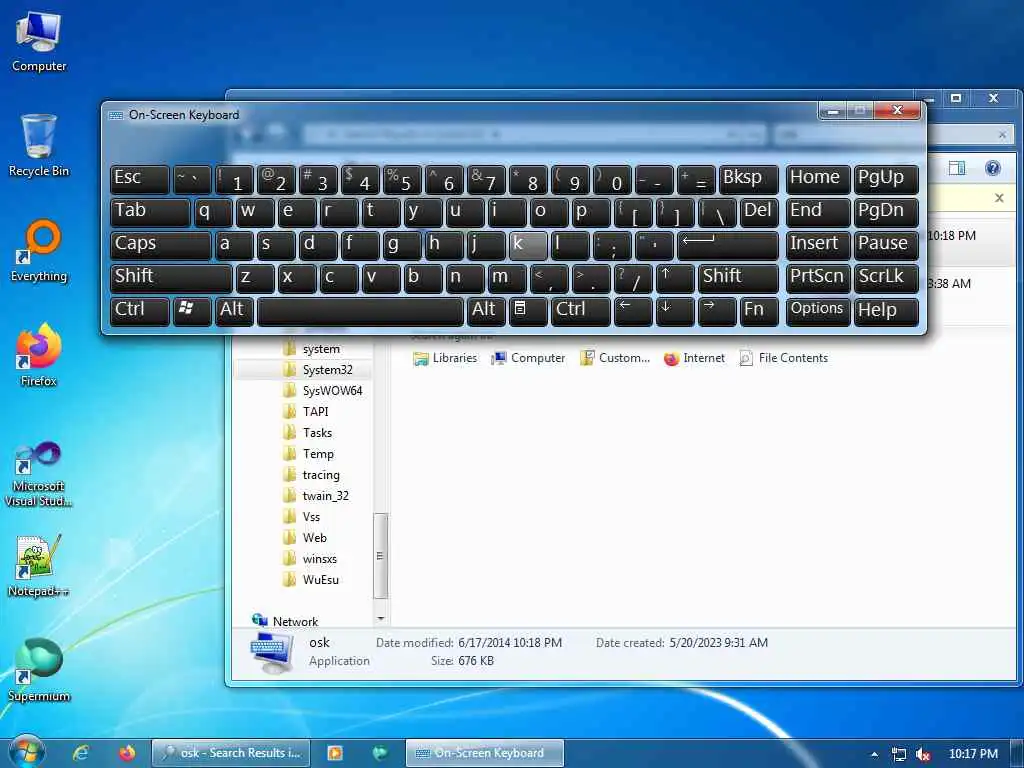Show hidden tray icons arrow
This screenshot has height=768, width=1024.
(874, 754)
